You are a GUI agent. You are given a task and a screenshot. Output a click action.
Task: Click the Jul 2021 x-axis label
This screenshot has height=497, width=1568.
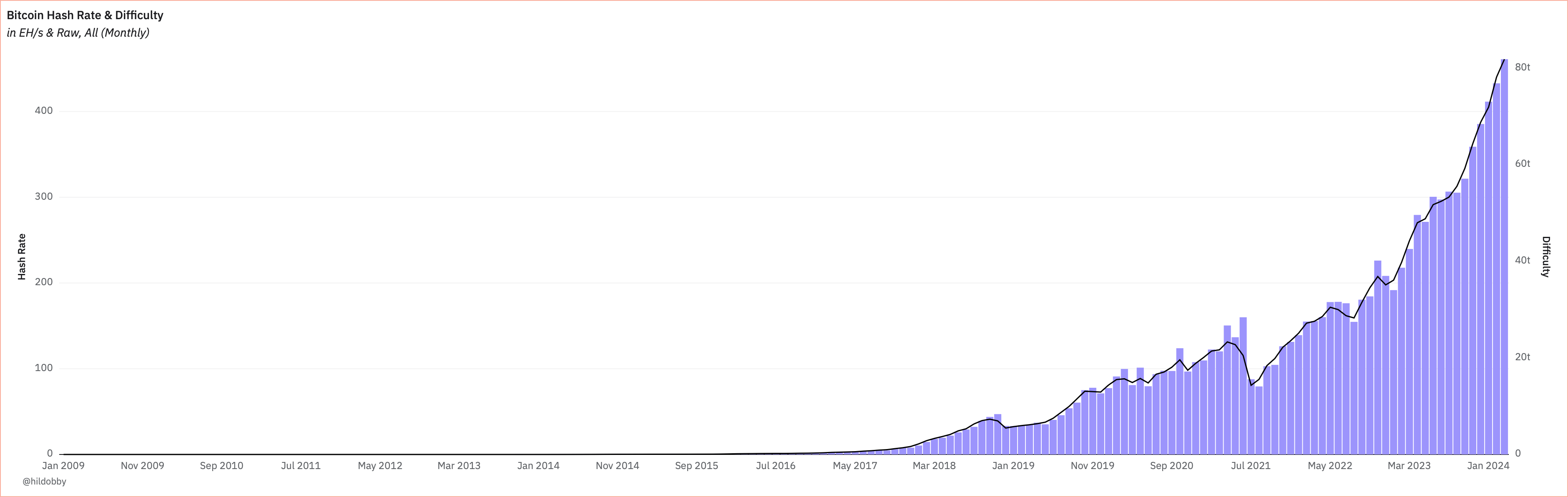1250,466
